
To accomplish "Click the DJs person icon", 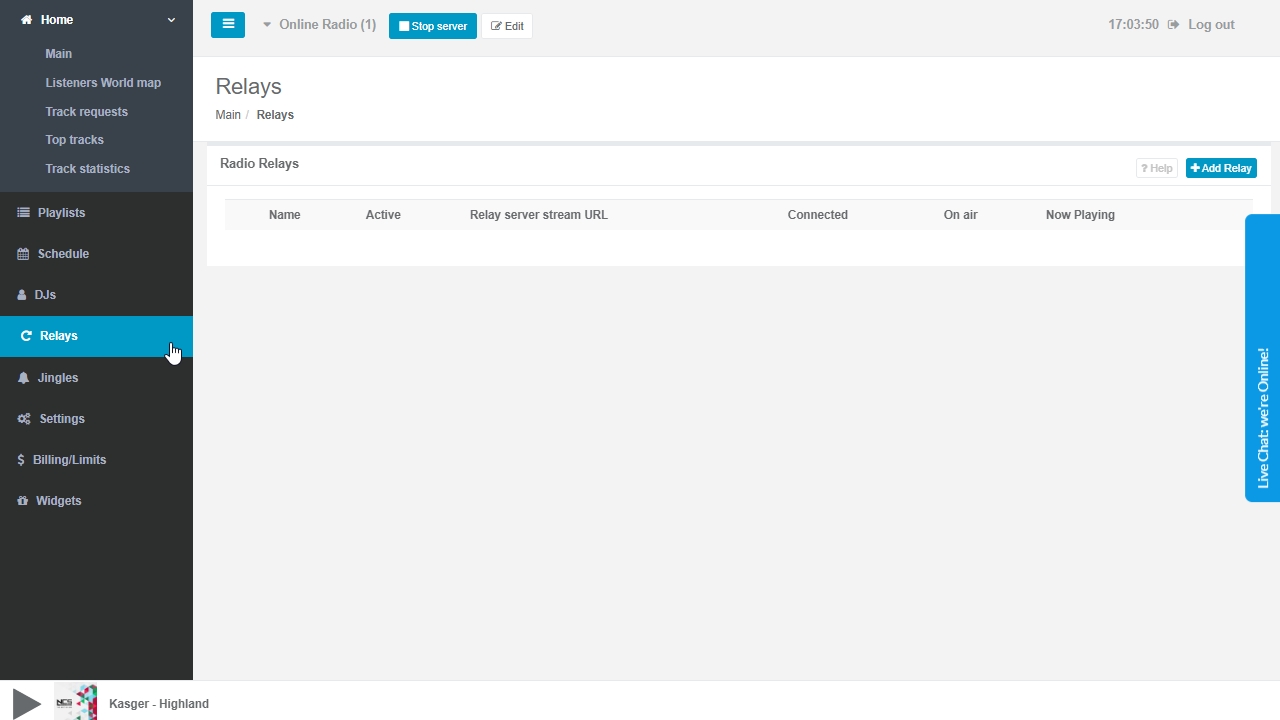I will (x=23, y=295).
